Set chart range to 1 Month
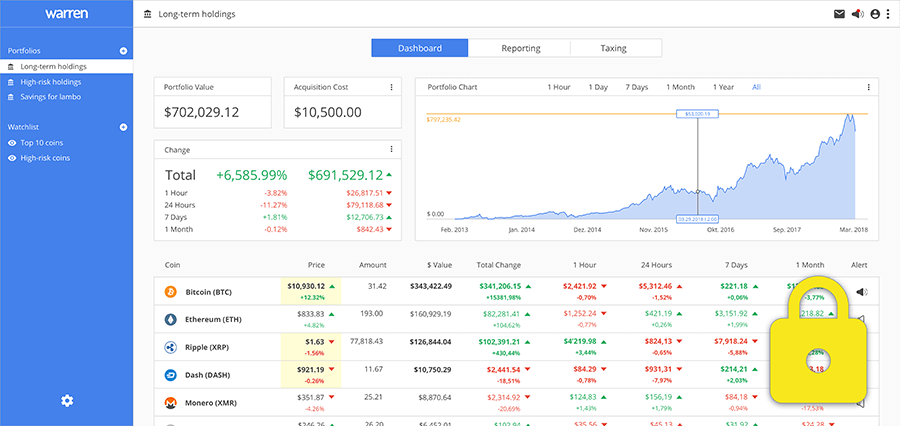The image size is (900, 426). point(680,87)
